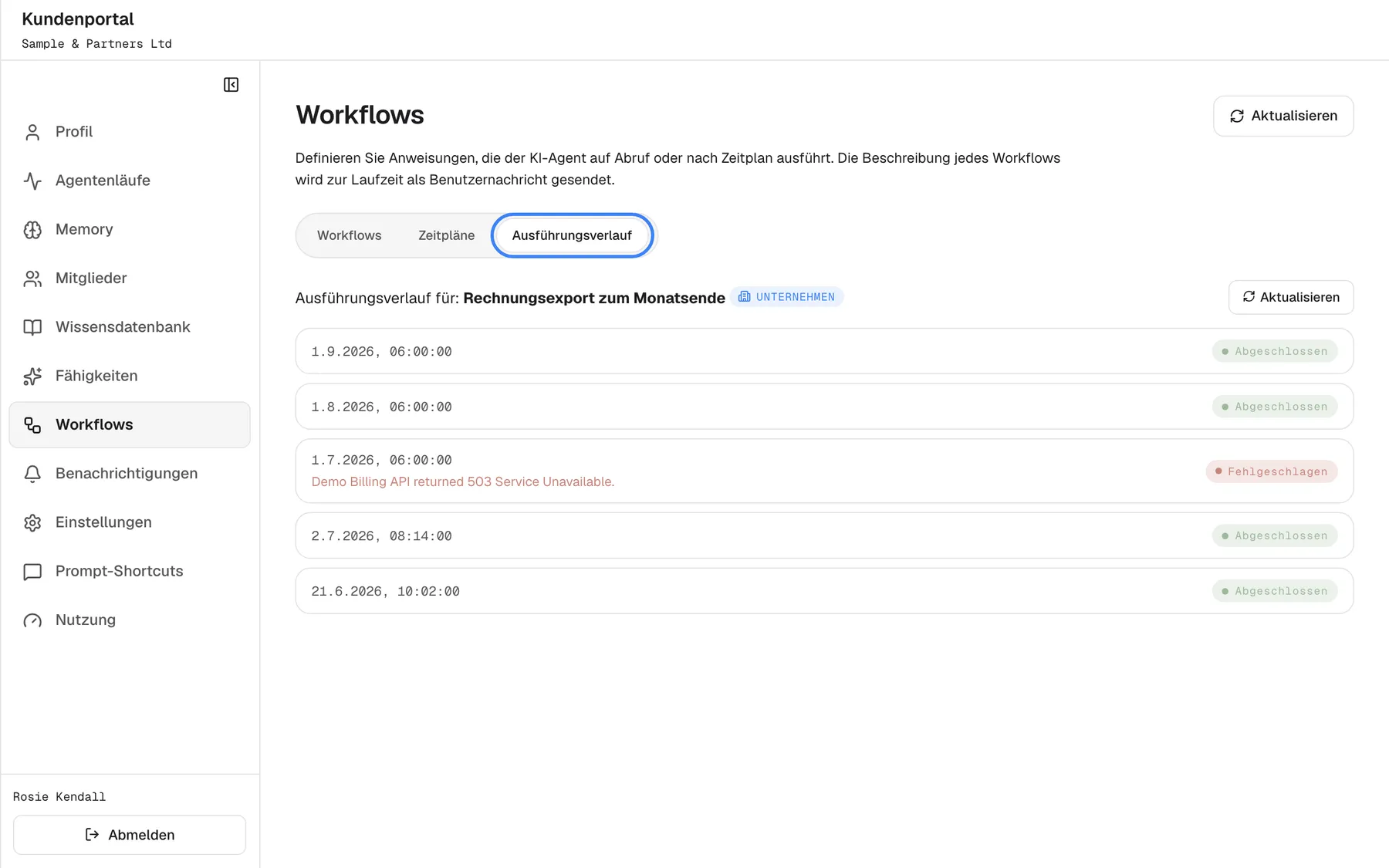Click the Mitglieder people icon
This screenshot has height=868, width=1389.
(32, 279)
